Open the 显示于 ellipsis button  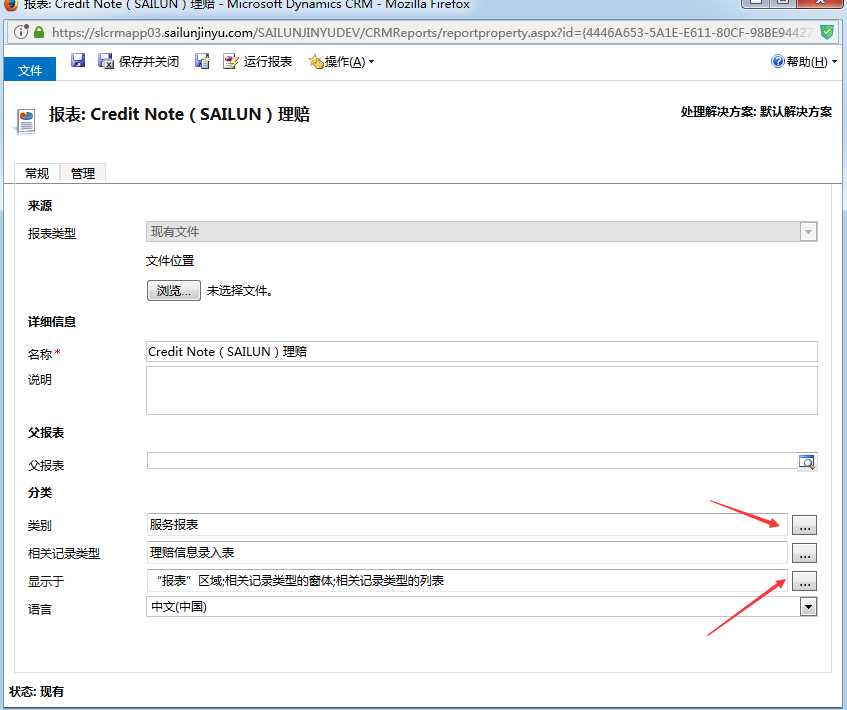point(804,581)
